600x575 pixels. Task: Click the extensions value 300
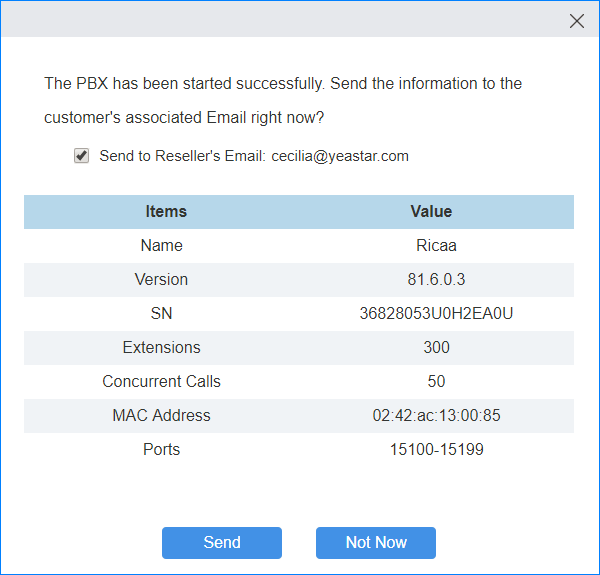click(436, 348)
